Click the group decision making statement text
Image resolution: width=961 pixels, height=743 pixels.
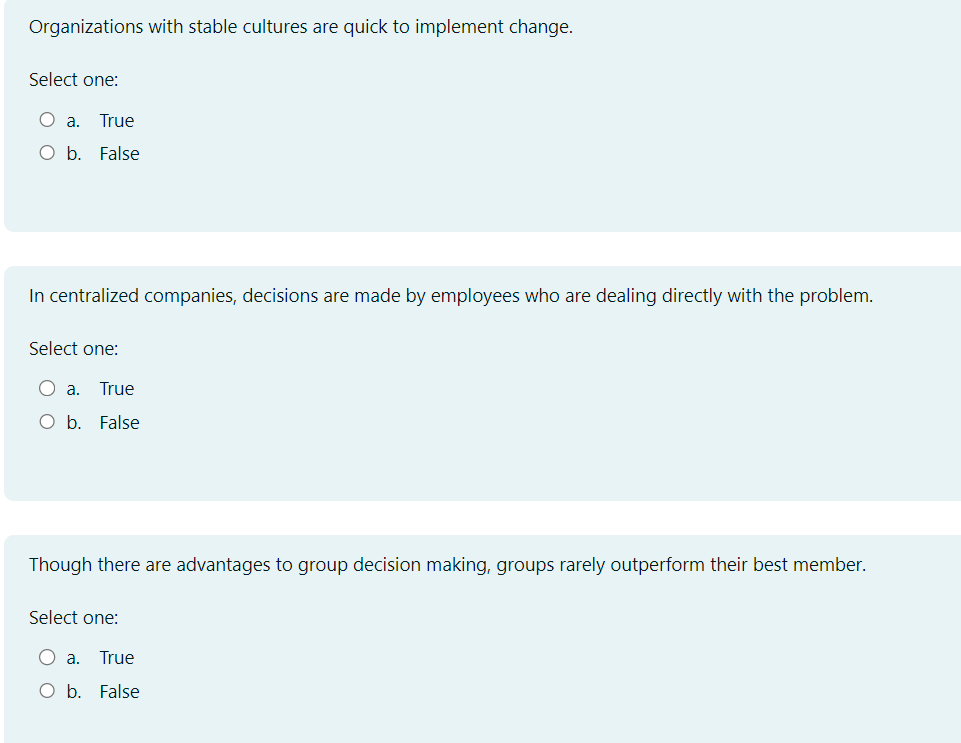pyautogui.click(x=448, y=565)
